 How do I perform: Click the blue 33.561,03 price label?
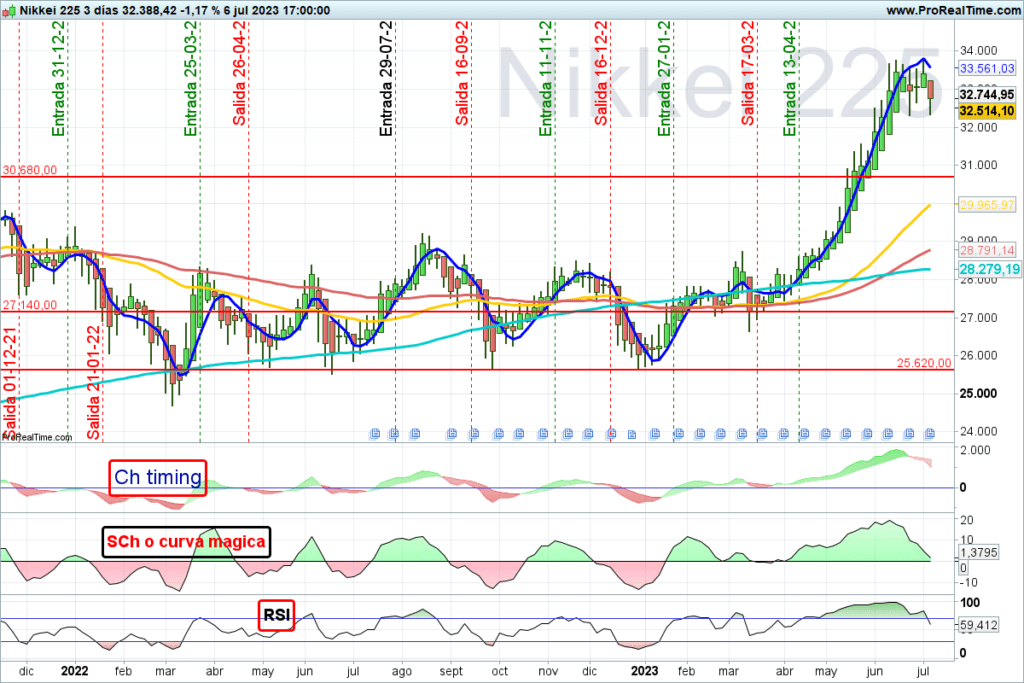pyautogui.click(x=987, y=69)
